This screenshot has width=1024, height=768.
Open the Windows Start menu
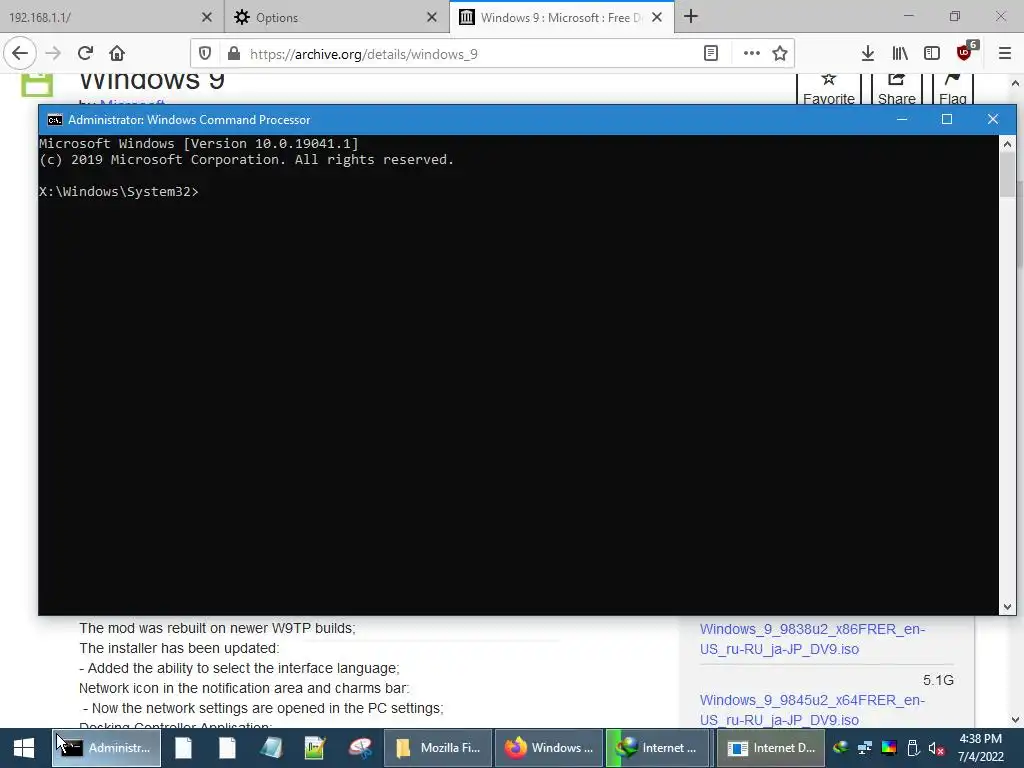[x=24, y=748]
